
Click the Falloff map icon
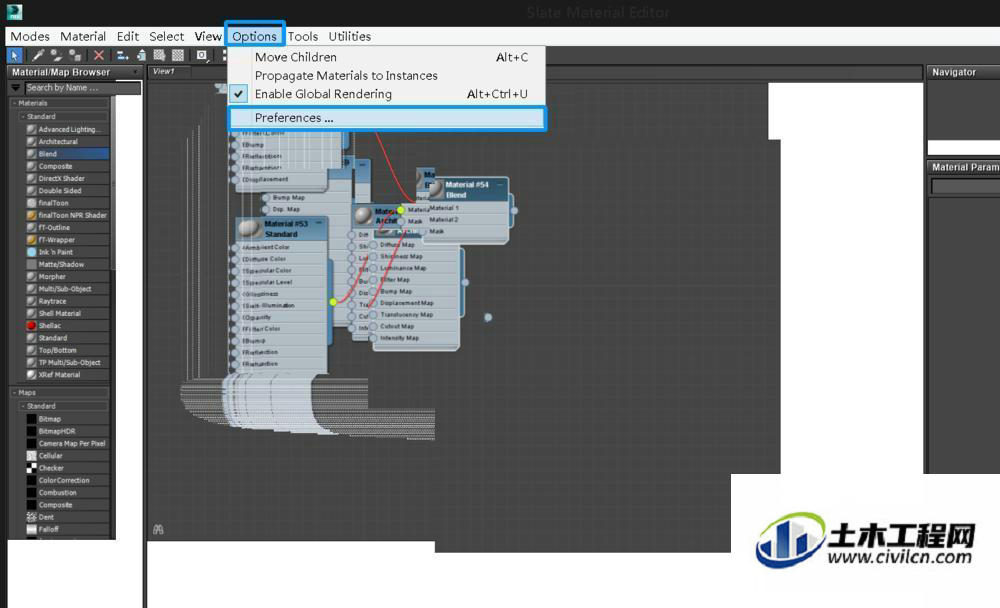click(31, 529)
